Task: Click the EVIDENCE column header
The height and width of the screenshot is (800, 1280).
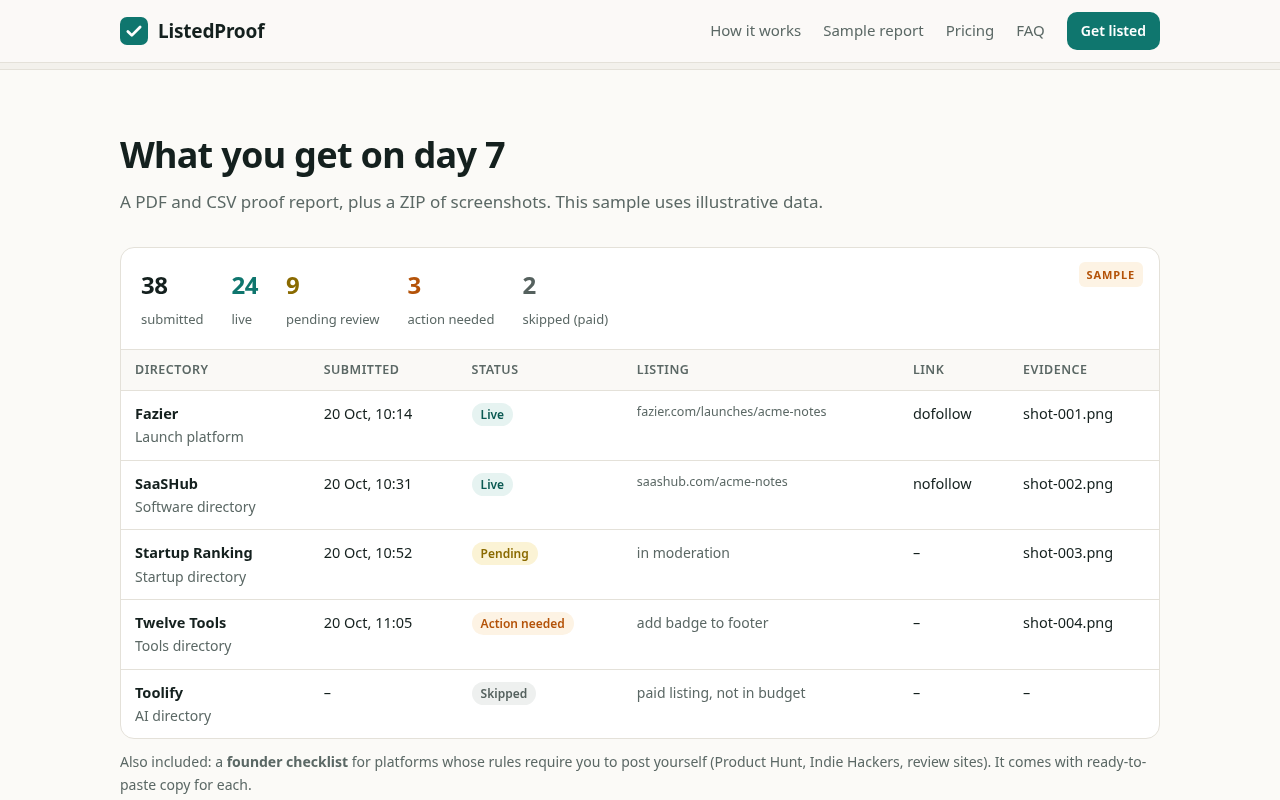Action: 1055,370
